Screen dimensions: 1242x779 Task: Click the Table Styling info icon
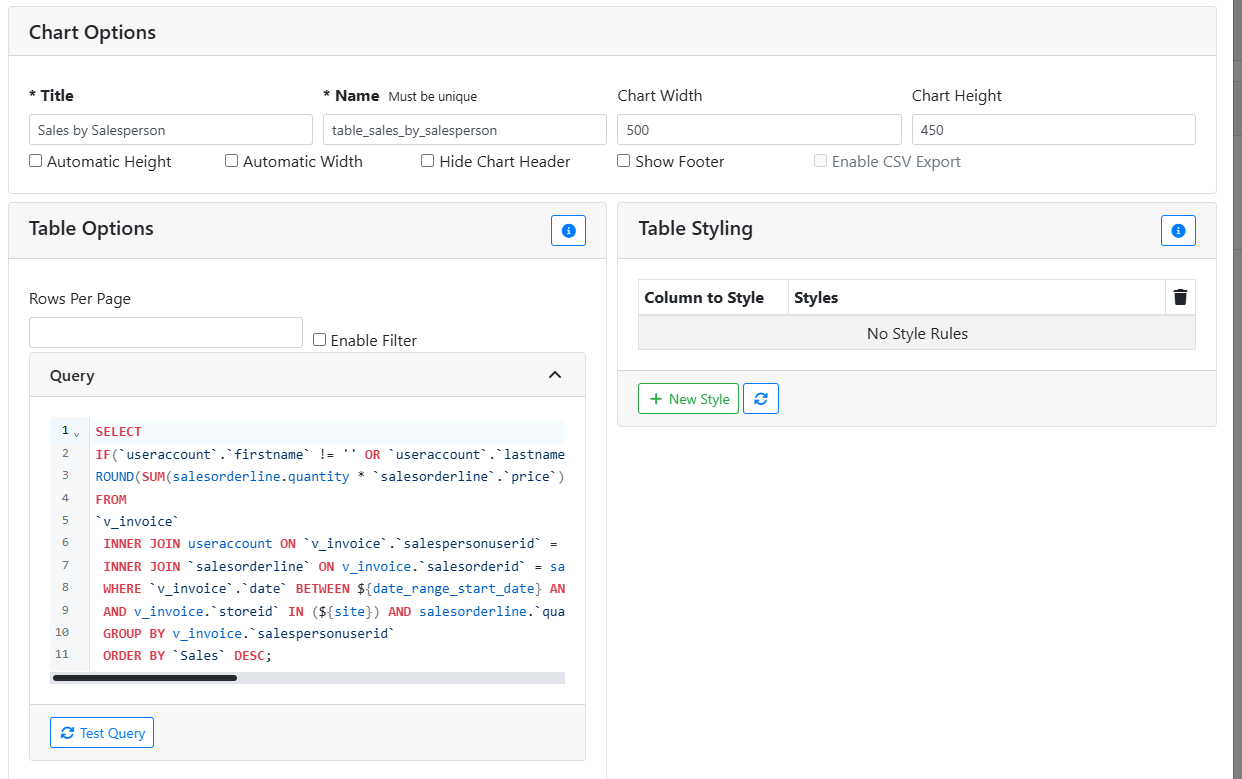(x=1177, y=231)
